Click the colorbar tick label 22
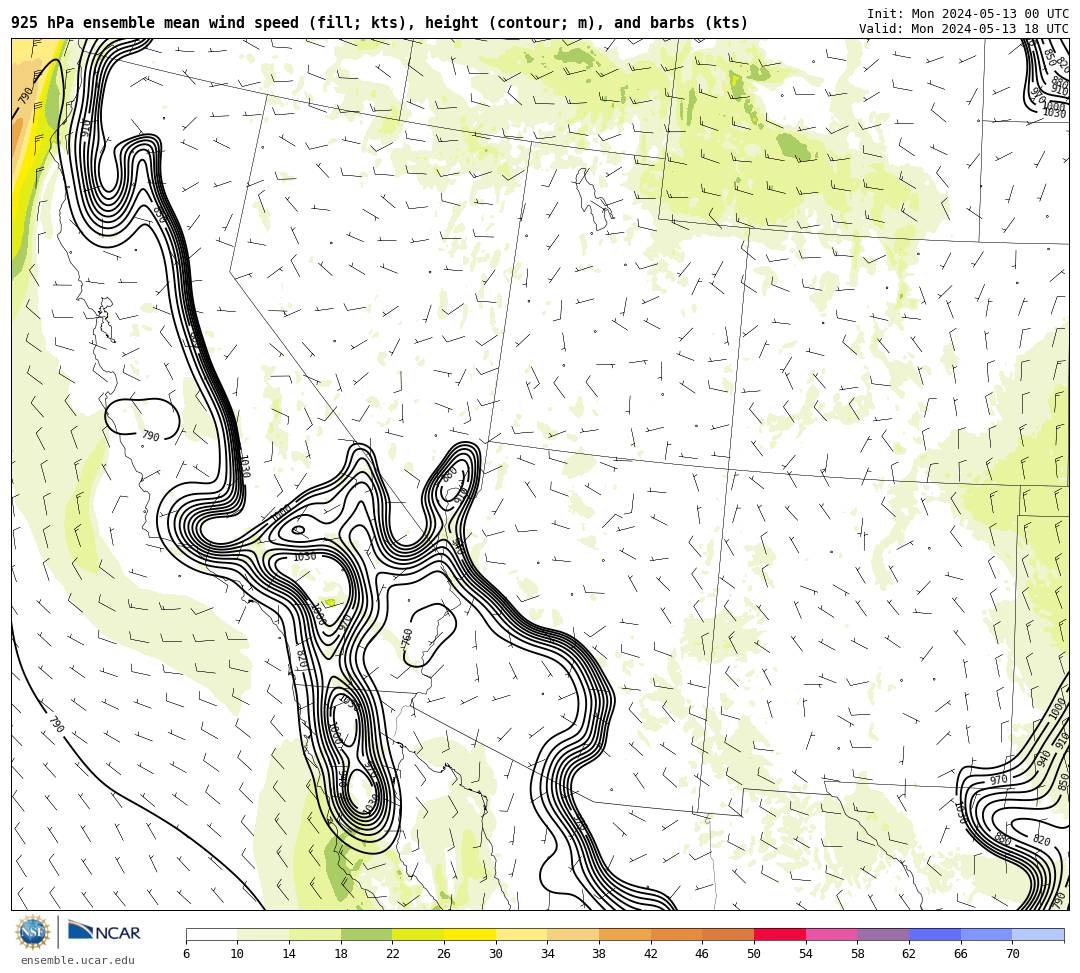Viewport: 1080px width, 973px height. 393,954
